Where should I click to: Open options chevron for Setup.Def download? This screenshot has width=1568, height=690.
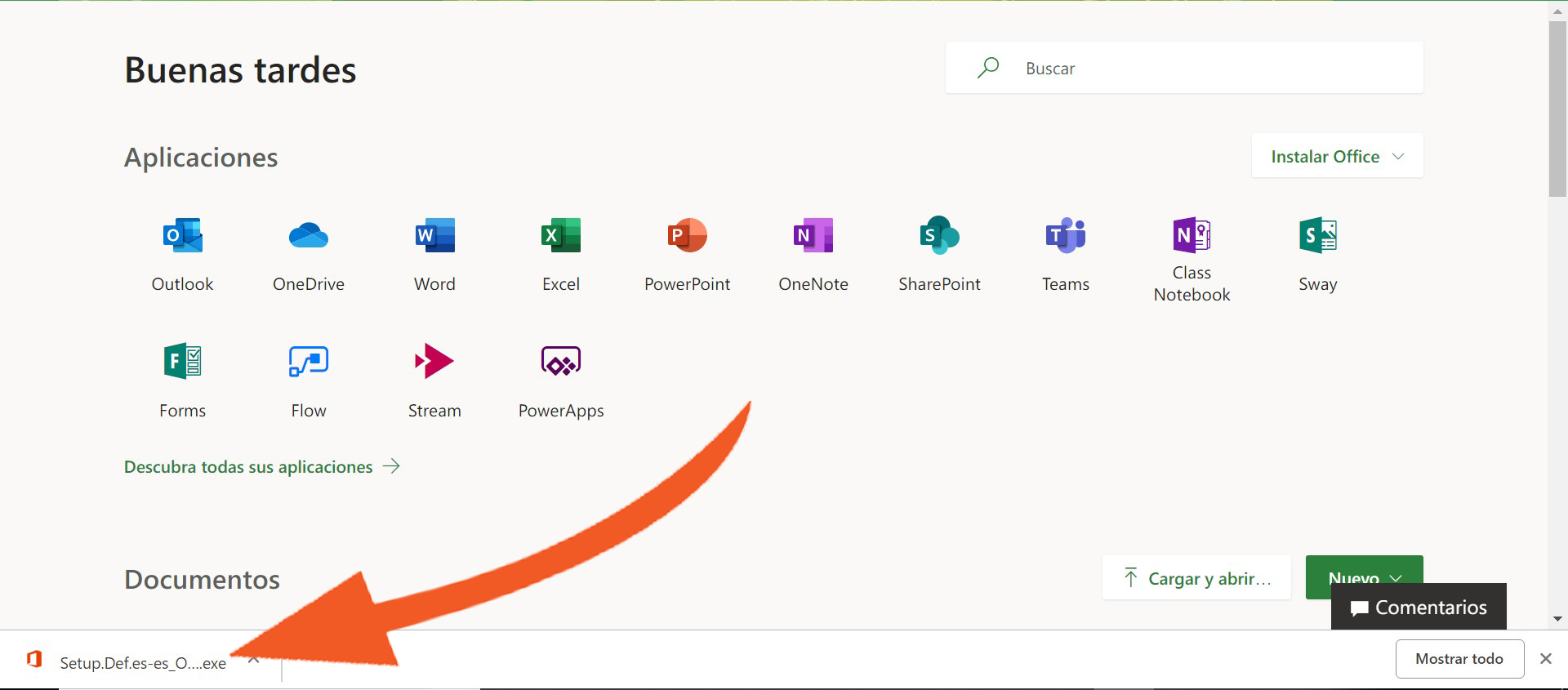click(x=254, y=659)
